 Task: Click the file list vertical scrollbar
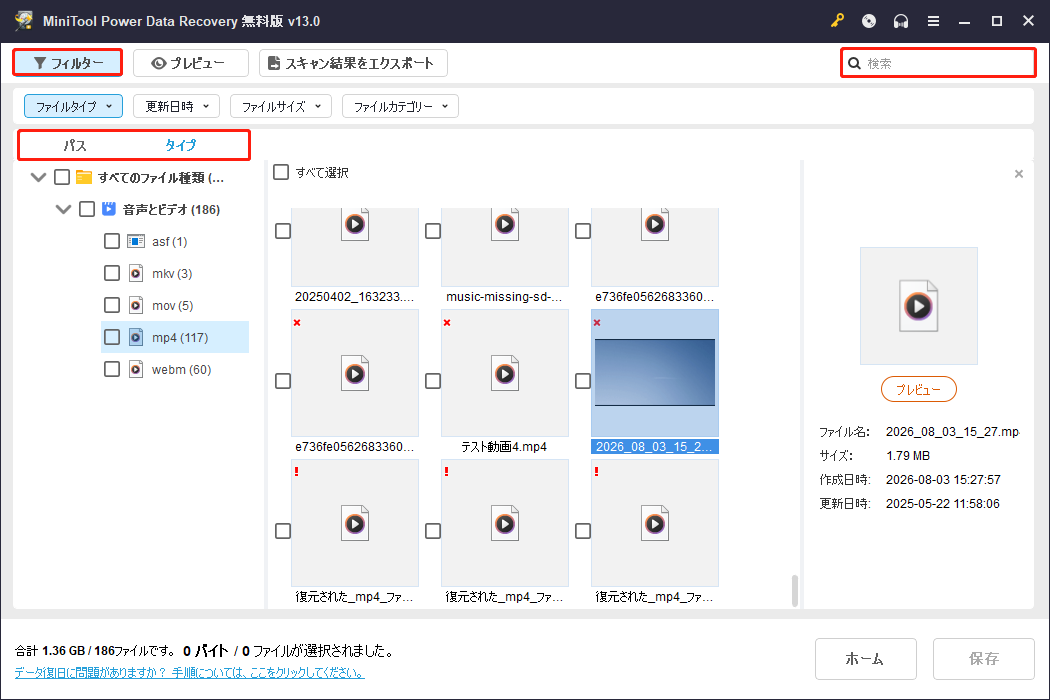click(795, 589)
